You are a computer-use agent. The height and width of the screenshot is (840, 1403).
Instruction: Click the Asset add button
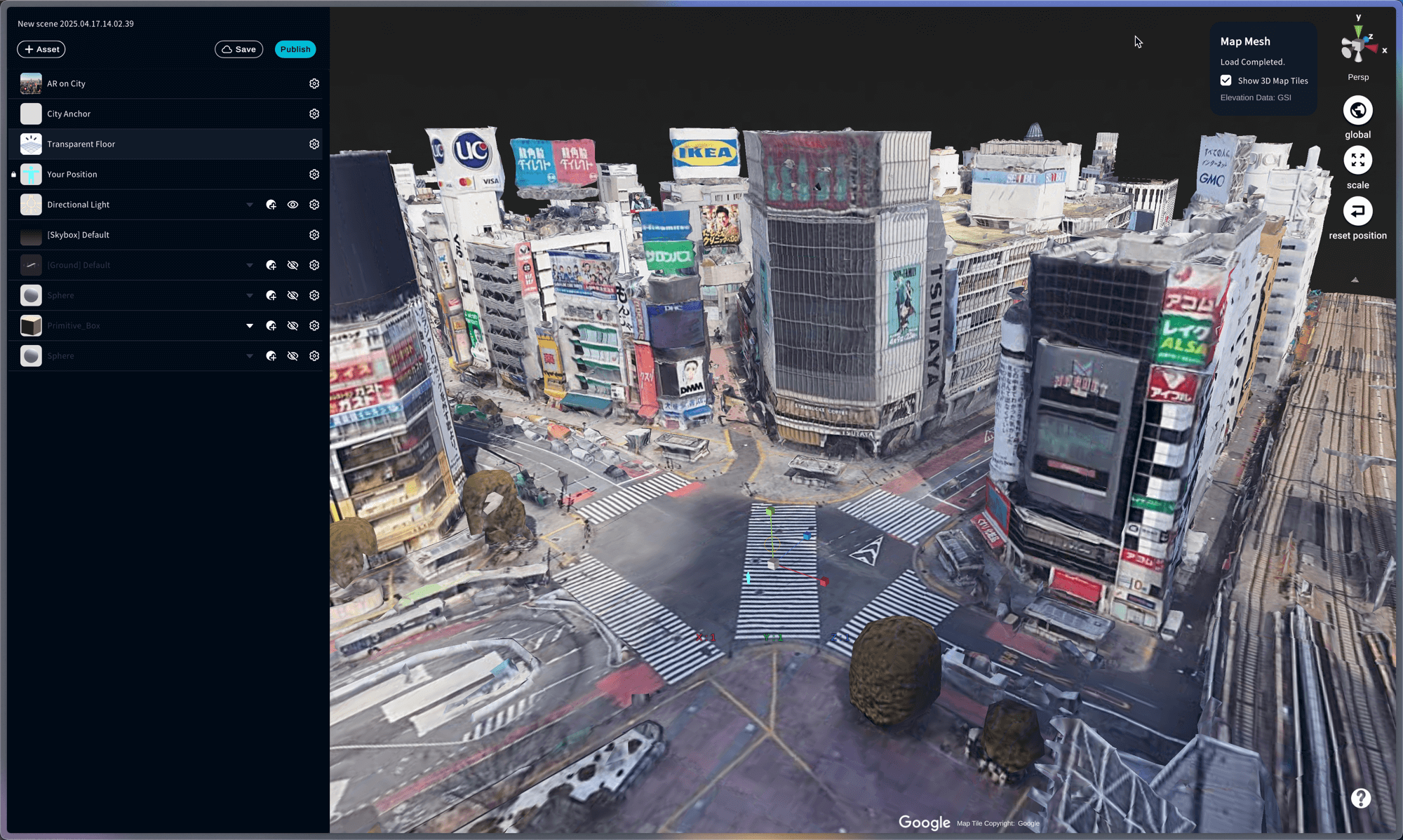click(41, 49)
